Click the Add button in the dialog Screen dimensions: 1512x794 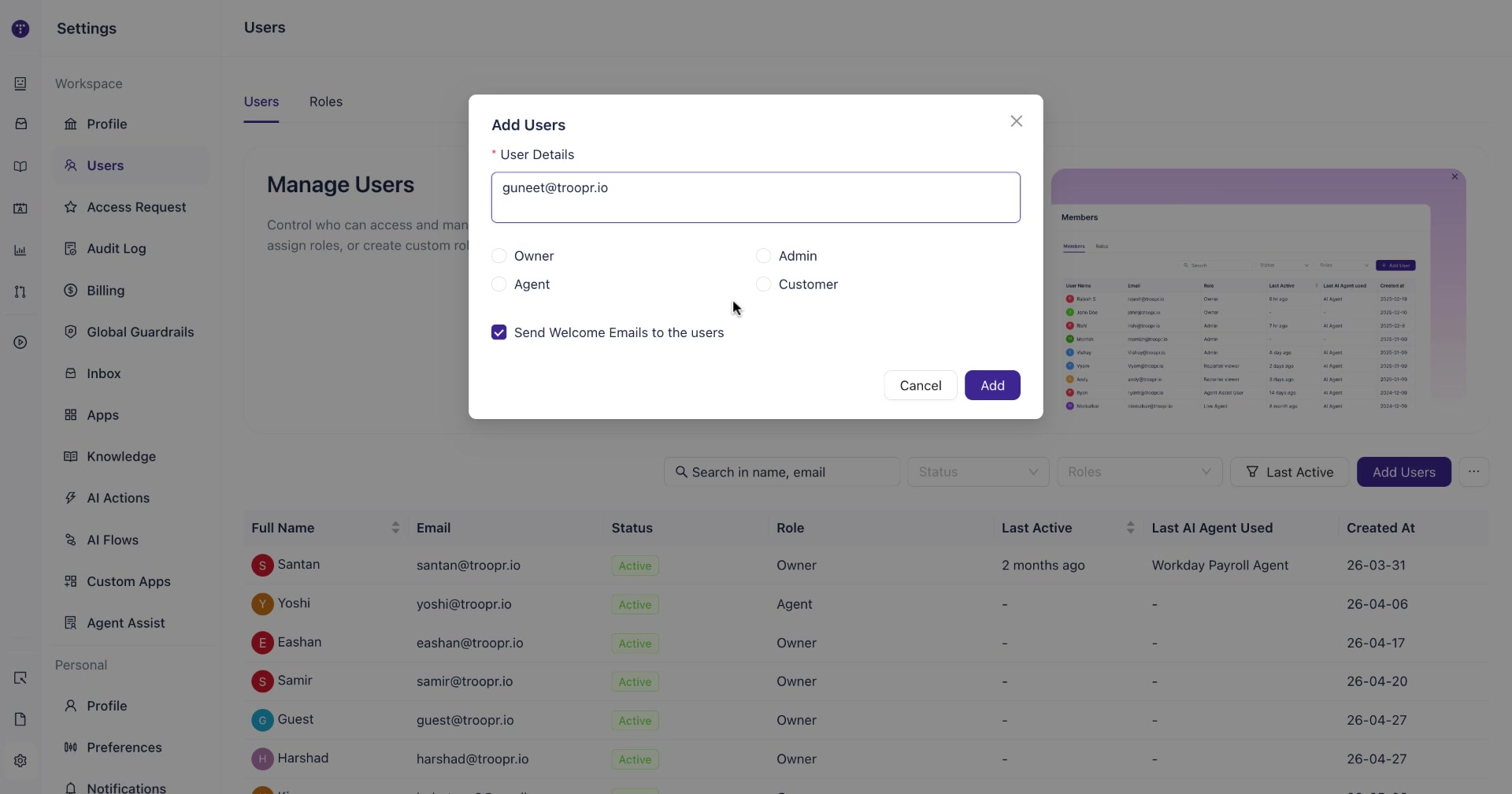pos(992,385)
